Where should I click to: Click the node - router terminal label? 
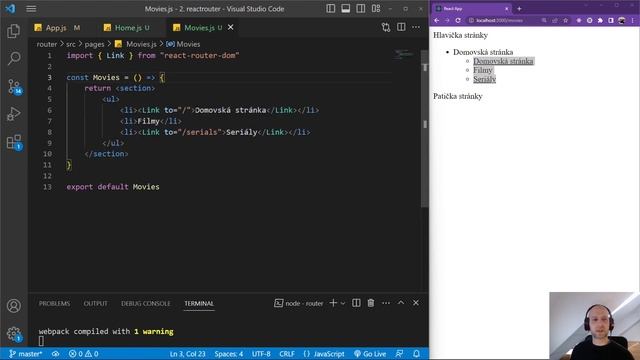[x=299, y=303]
